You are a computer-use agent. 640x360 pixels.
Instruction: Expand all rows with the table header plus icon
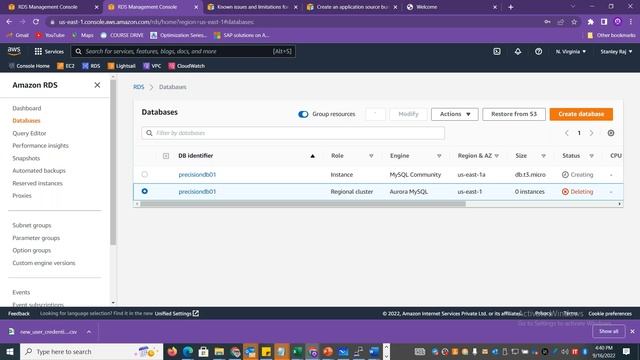(166, 156)
